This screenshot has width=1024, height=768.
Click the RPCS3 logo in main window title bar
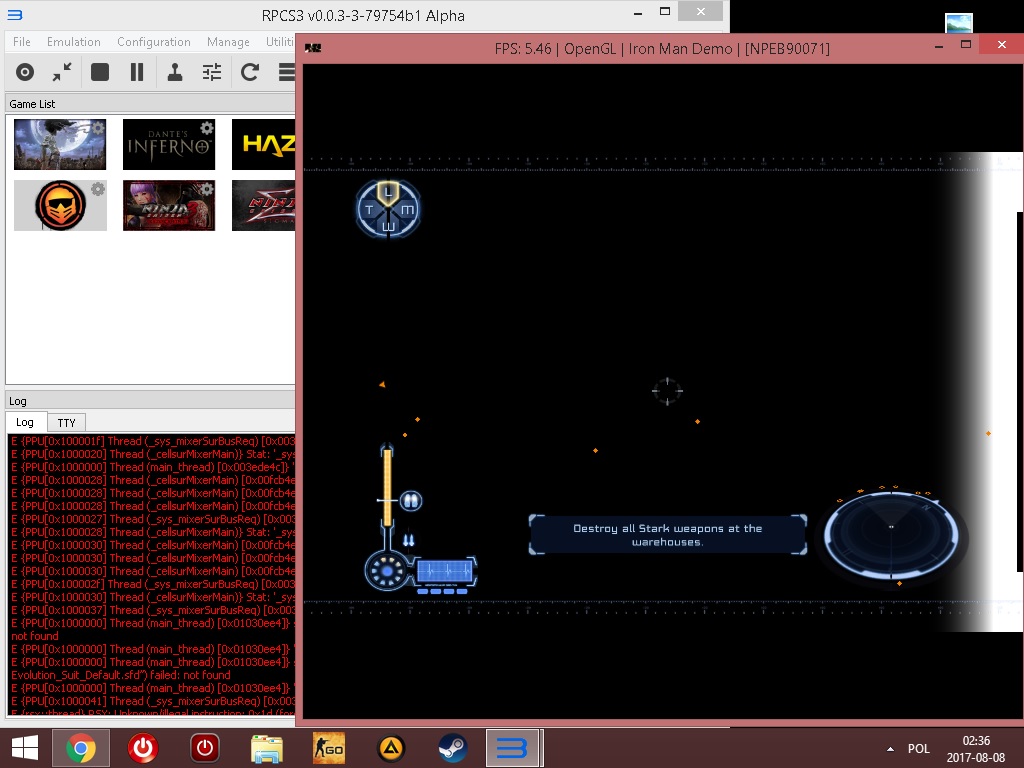click(14, 14)
